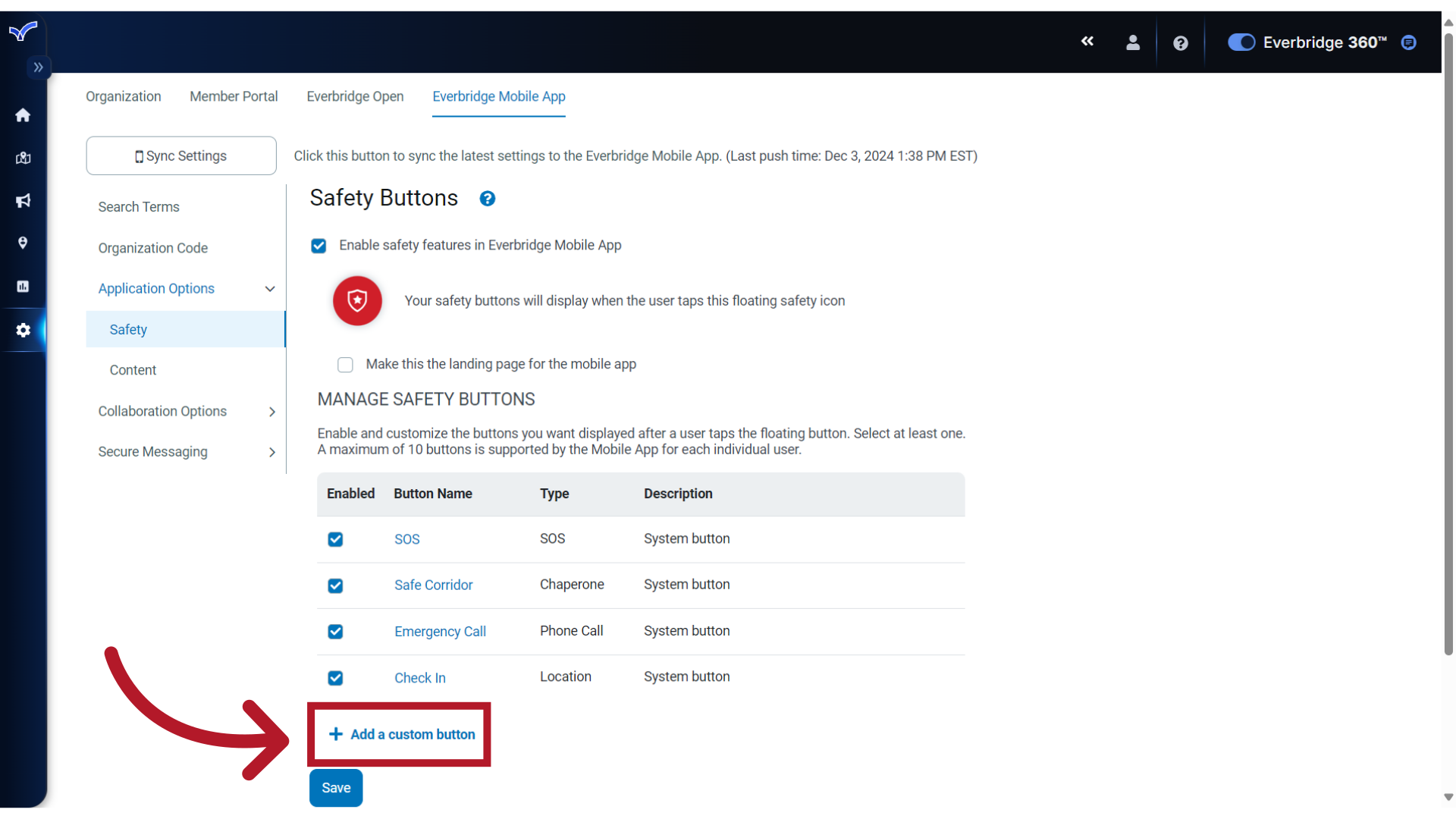Click the red floating safety shield icon

[357, 301]
